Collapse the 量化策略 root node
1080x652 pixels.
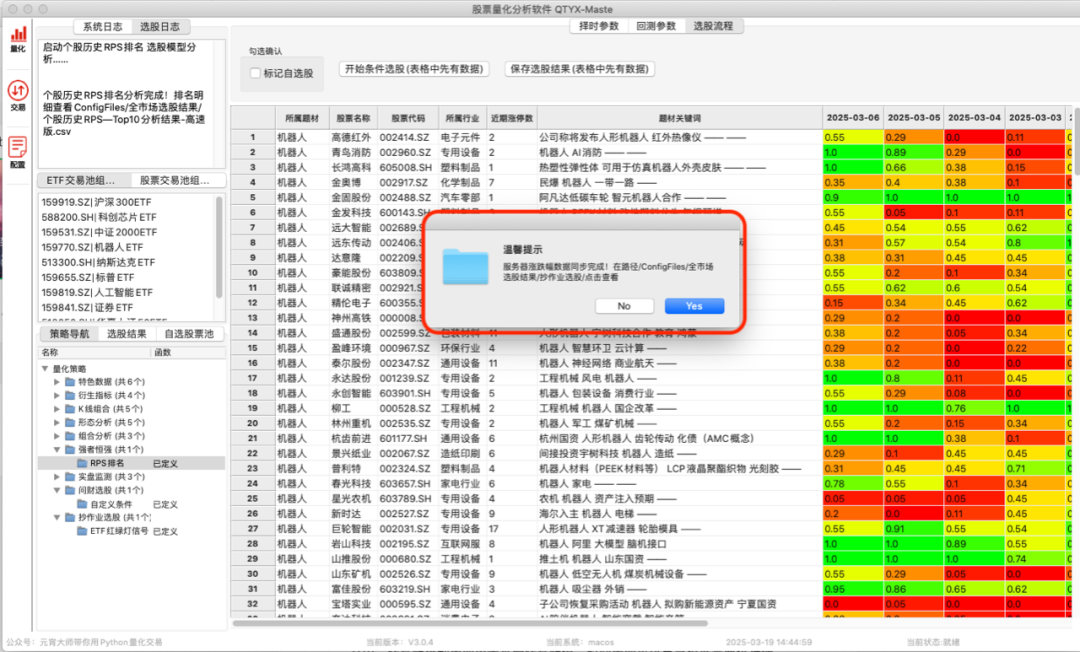pos(45,368)
